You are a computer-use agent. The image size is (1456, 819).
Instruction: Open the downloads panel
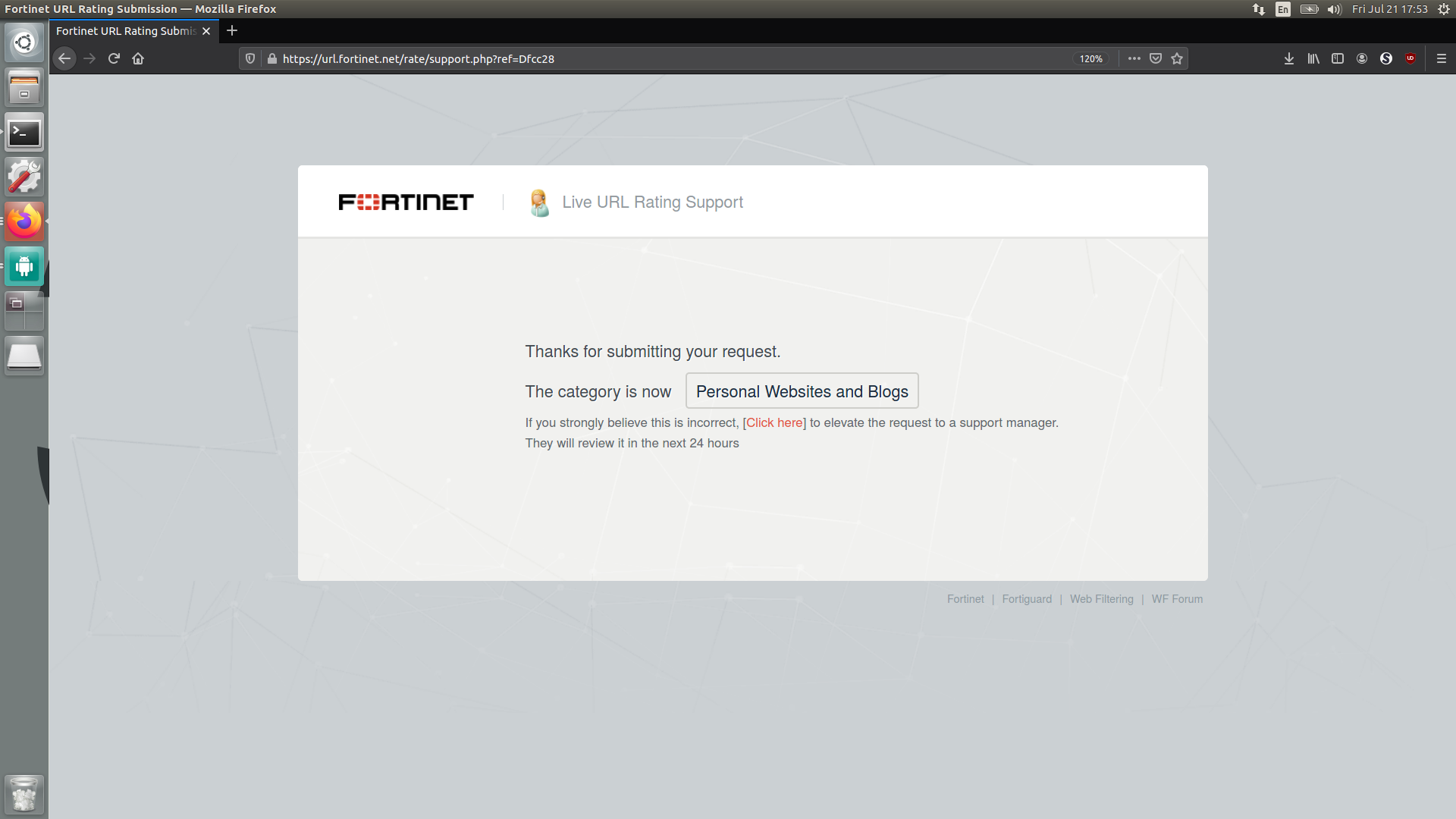[1289, 58]
